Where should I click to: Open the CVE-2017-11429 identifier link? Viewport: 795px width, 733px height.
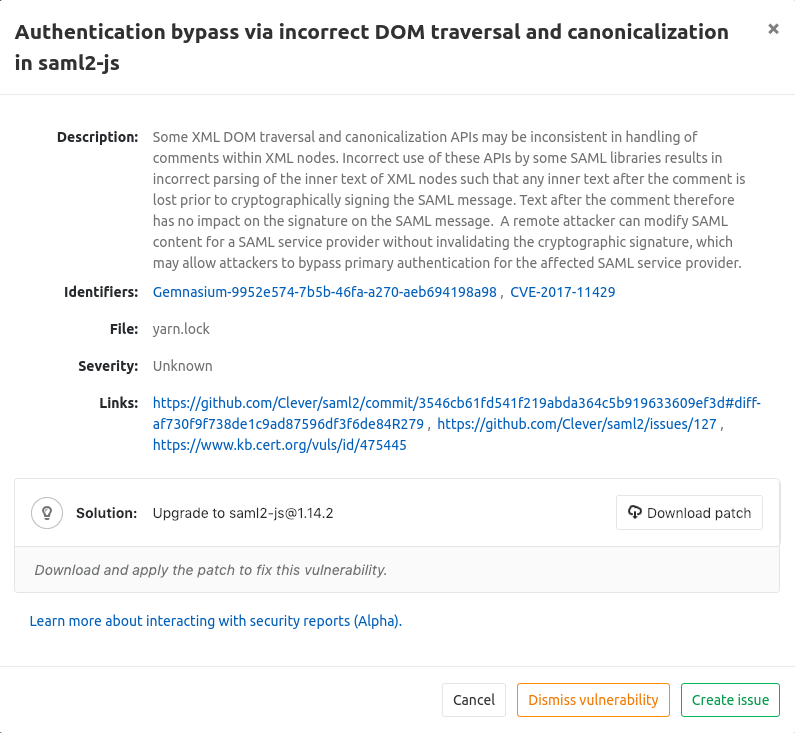[x=562, y=292]
